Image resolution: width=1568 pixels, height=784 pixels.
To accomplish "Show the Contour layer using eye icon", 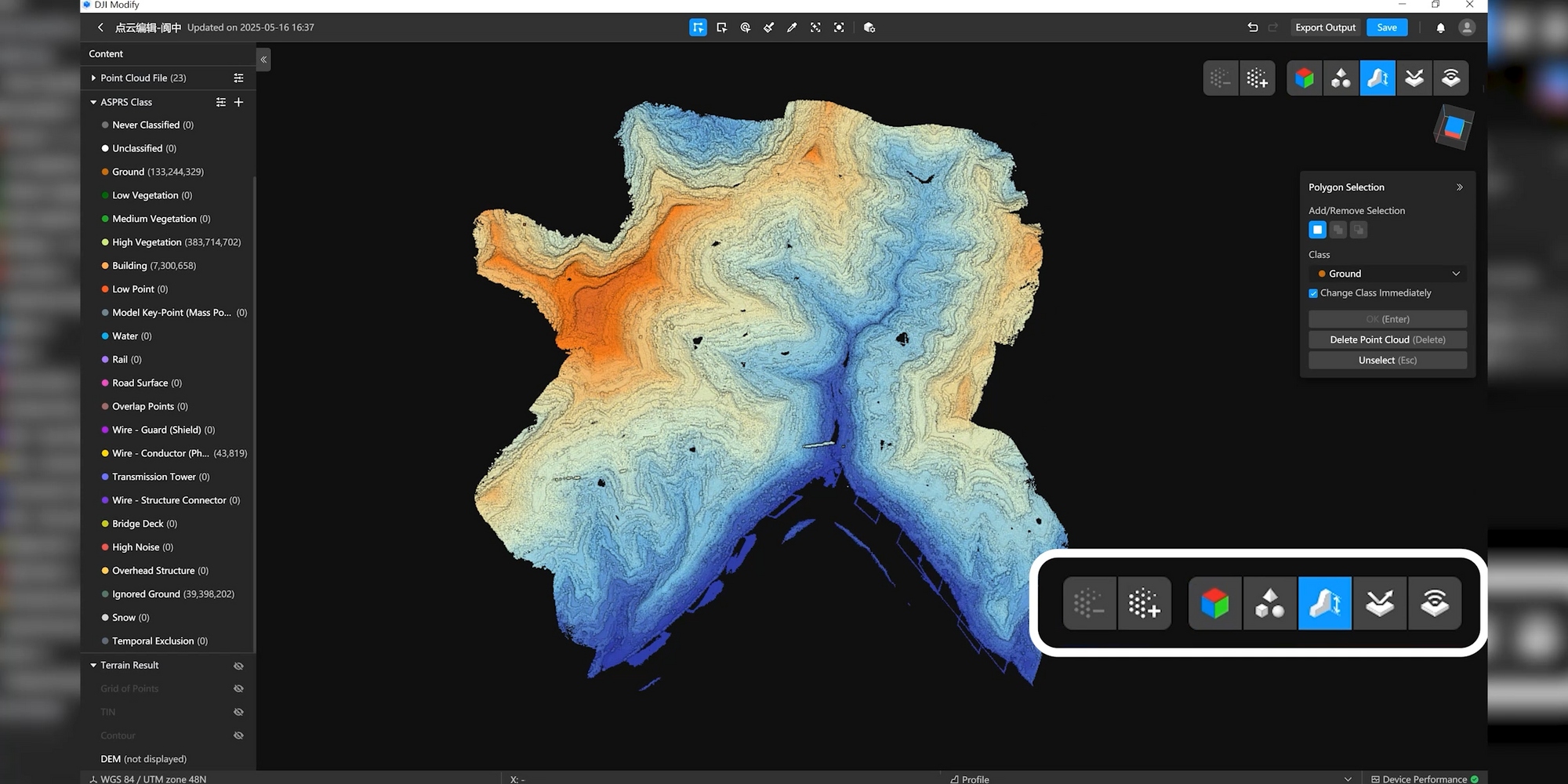I will coord(239,735).
